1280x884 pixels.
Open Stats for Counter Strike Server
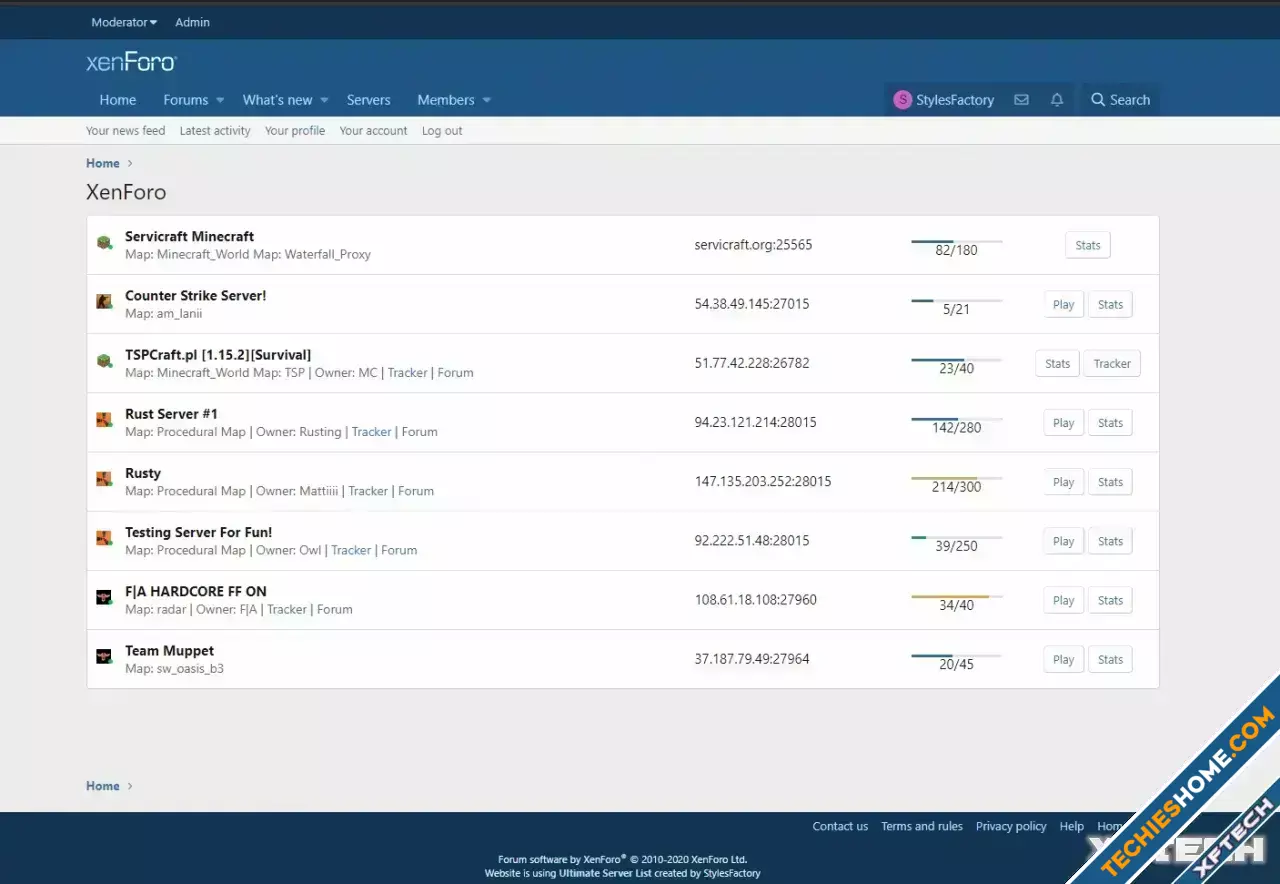coord(1110,305)
